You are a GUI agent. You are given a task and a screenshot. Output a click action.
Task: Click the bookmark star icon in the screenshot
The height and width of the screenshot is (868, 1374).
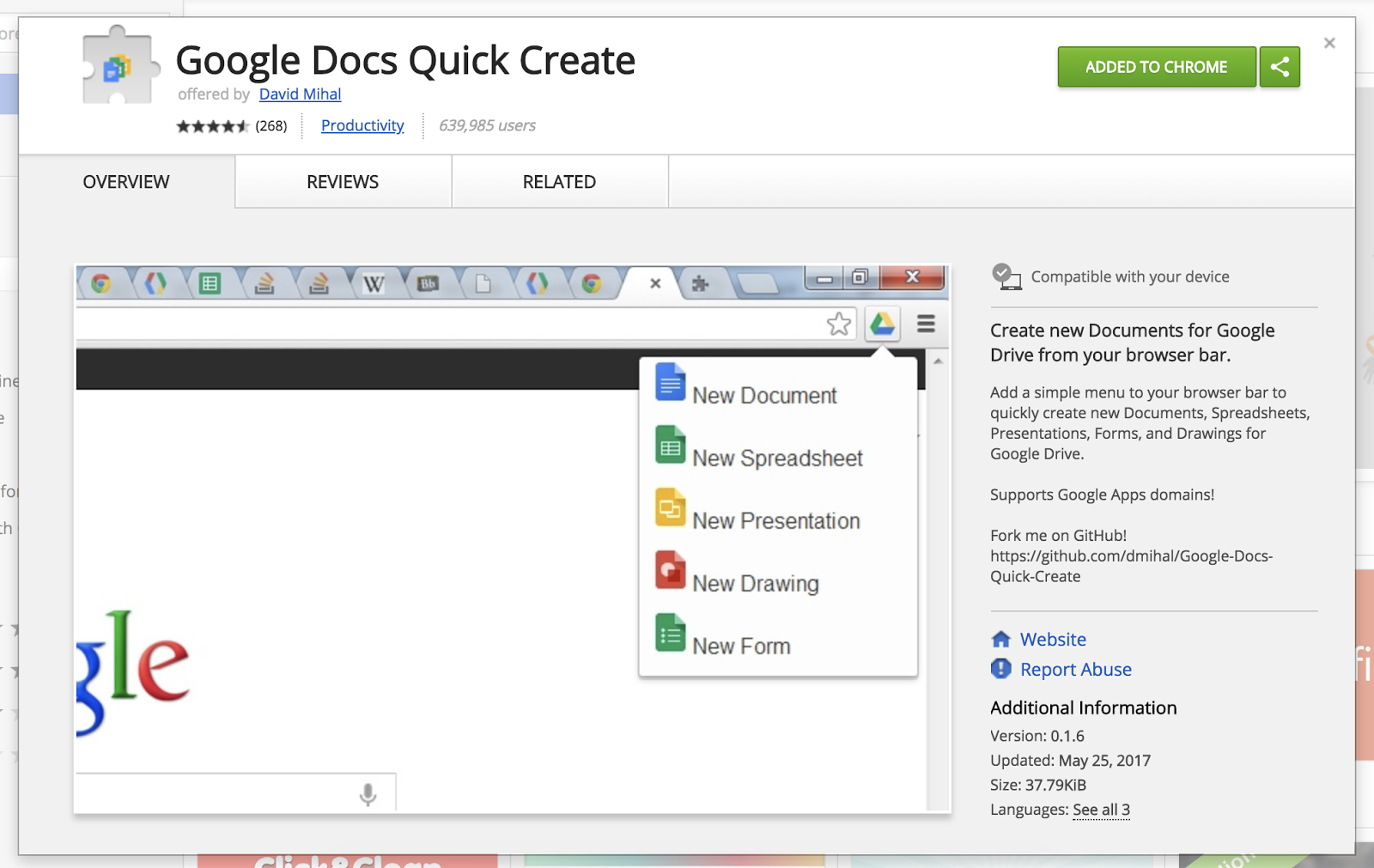pos(839,324)
